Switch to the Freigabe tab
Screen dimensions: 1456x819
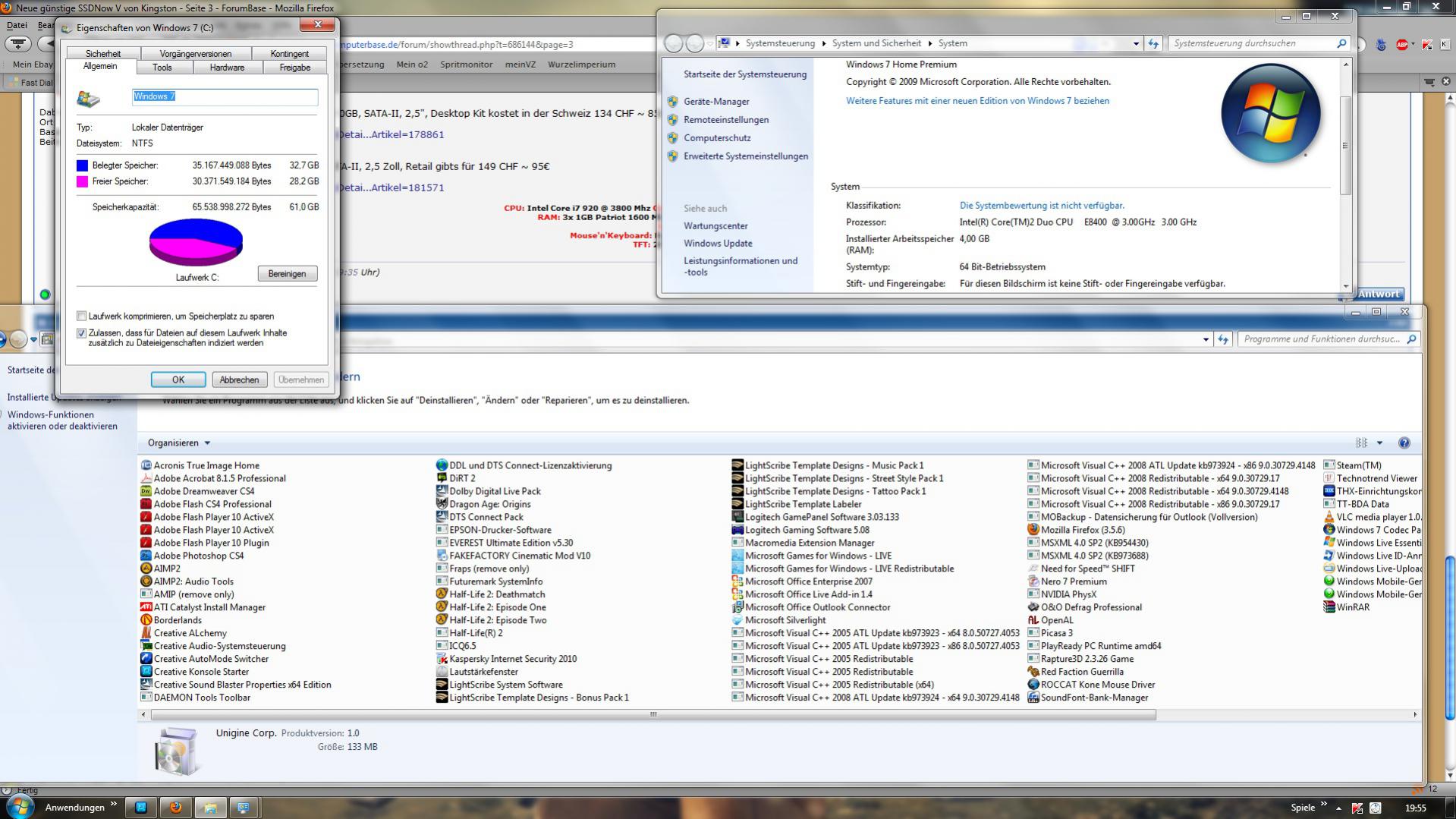point(295,68)
